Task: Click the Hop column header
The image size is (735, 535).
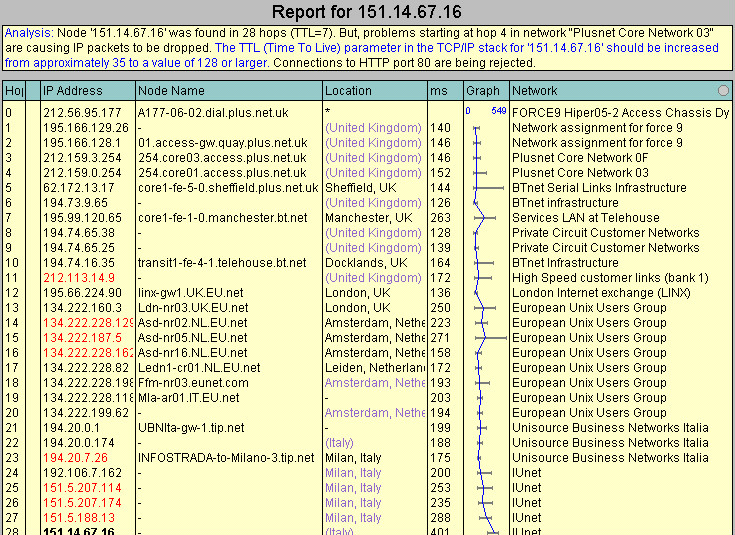Action: (x=14, y=90)
